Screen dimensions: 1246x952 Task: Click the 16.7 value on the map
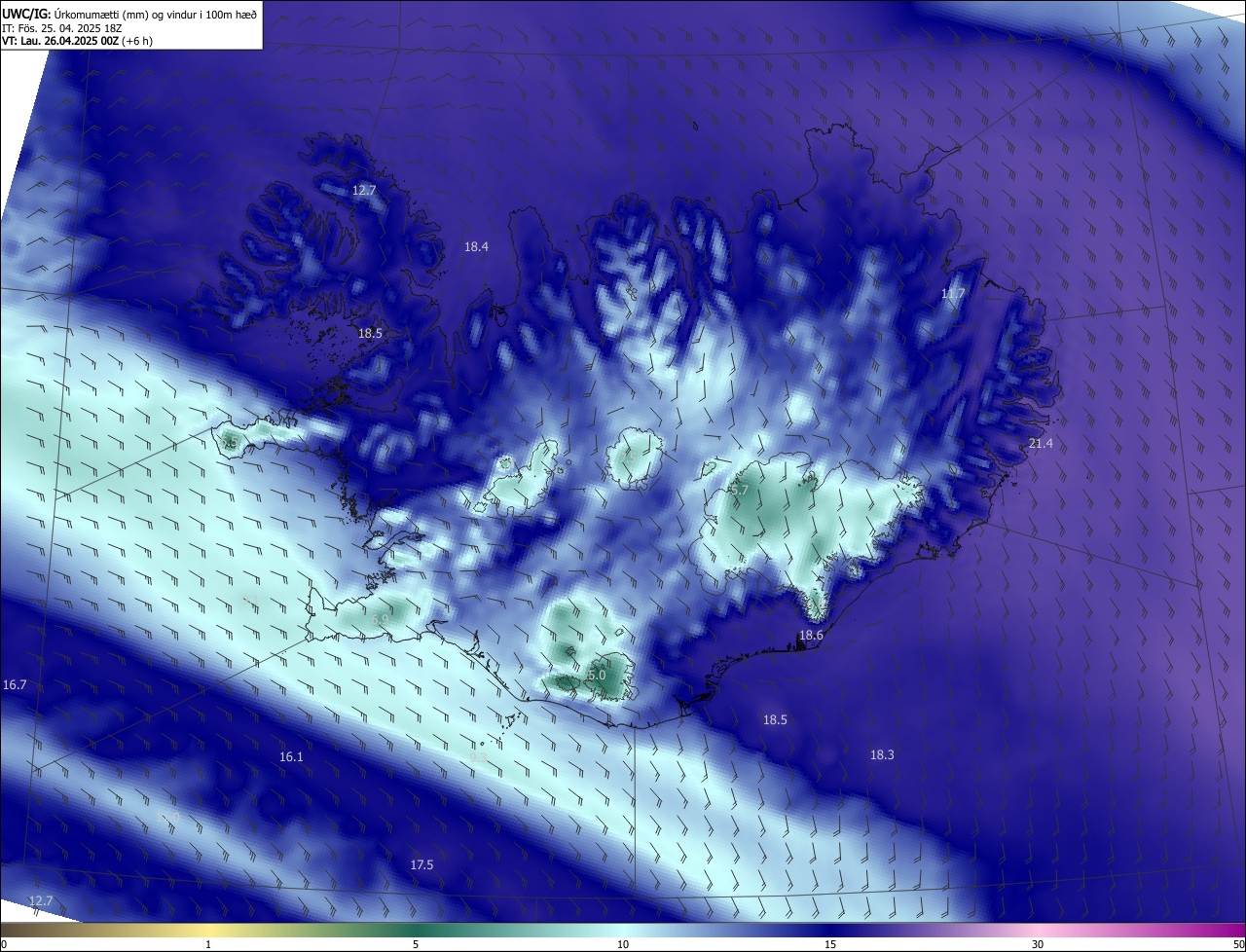coord(15,685)
